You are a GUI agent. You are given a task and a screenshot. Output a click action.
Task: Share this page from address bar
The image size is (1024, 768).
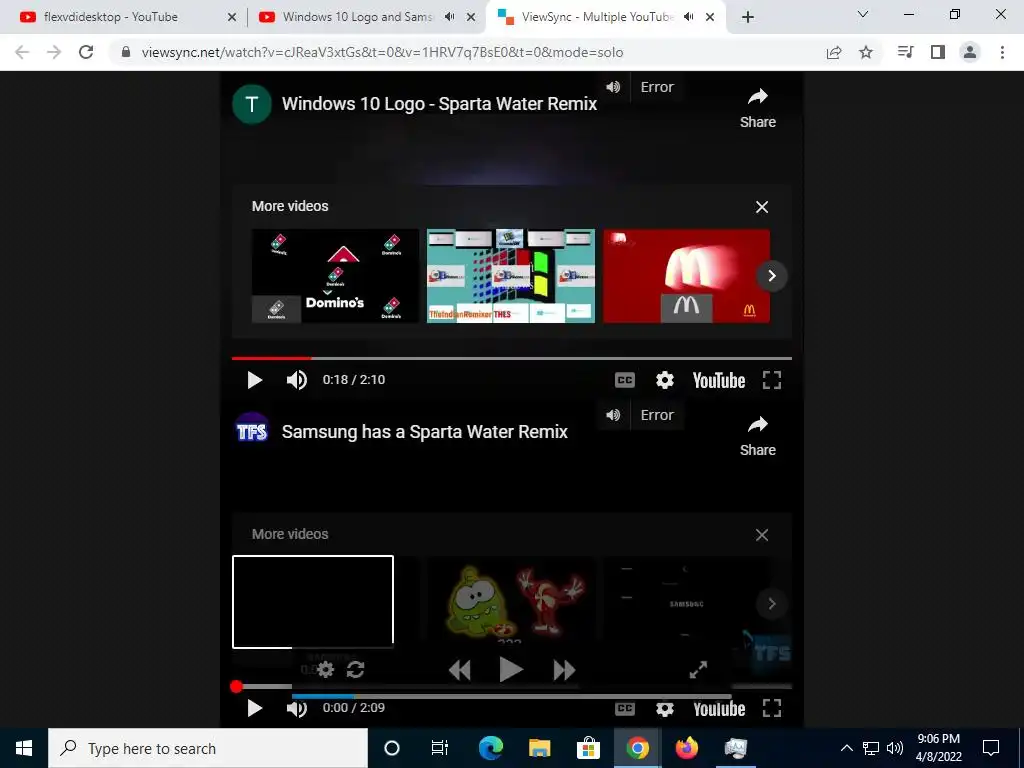coord(834,52)
